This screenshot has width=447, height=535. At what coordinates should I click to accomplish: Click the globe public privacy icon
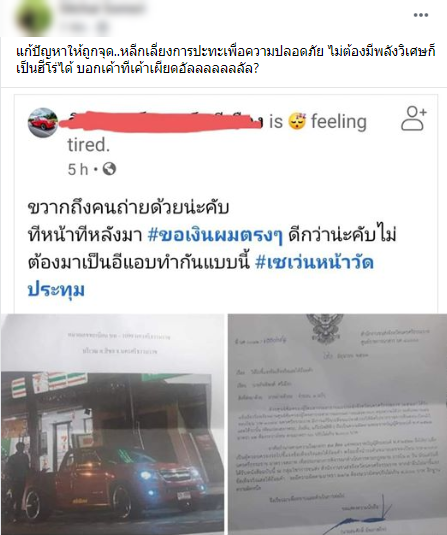coord(109,169)
